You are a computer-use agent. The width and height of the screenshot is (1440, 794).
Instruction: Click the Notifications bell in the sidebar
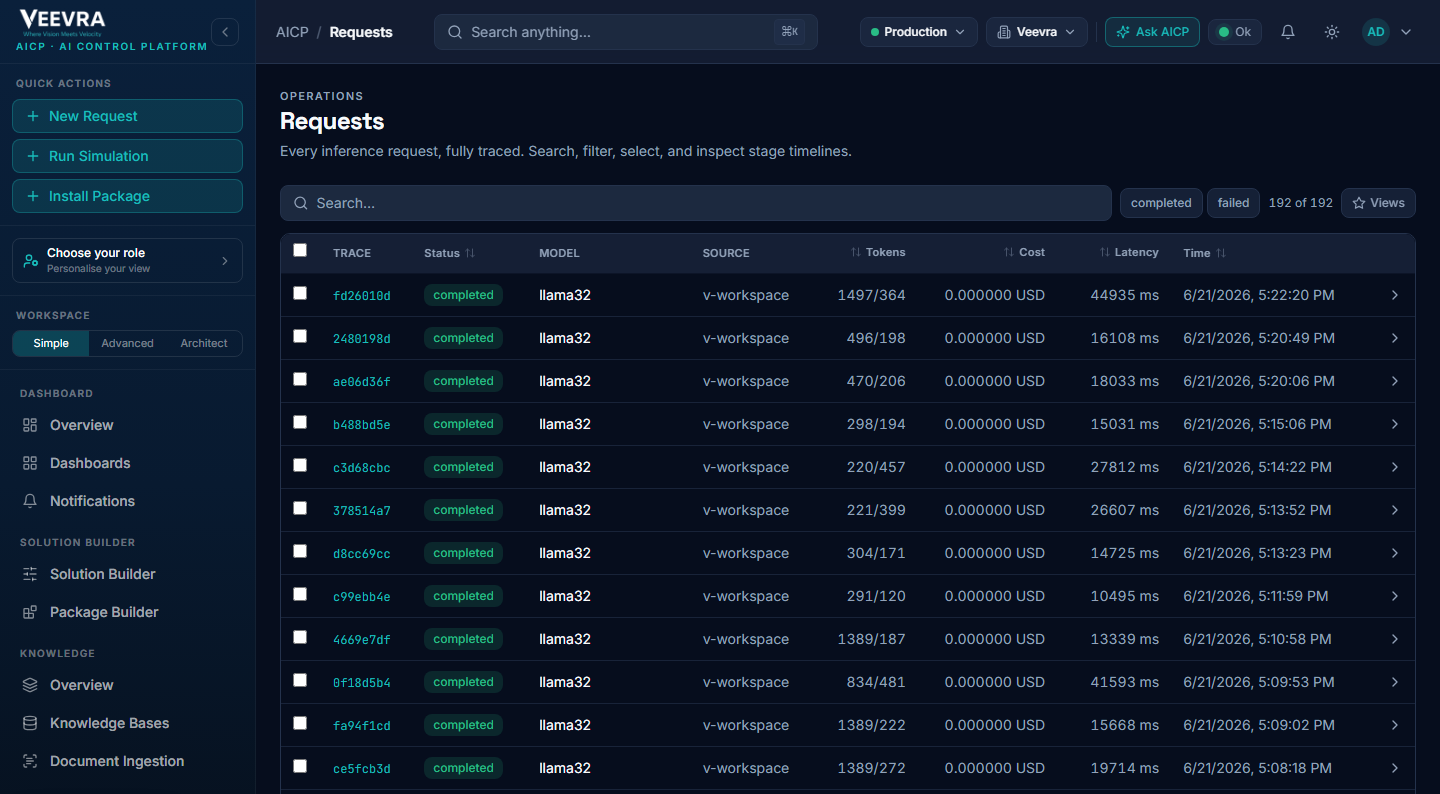[30, 501]
